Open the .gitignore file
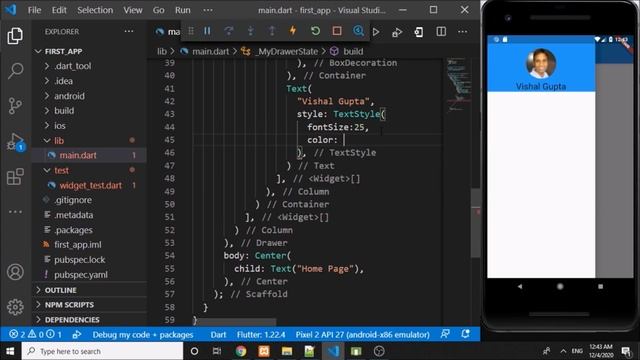Image resolution: width=640 pixels, height=360 pixels. pyautogui.click(x=89, y=200)
